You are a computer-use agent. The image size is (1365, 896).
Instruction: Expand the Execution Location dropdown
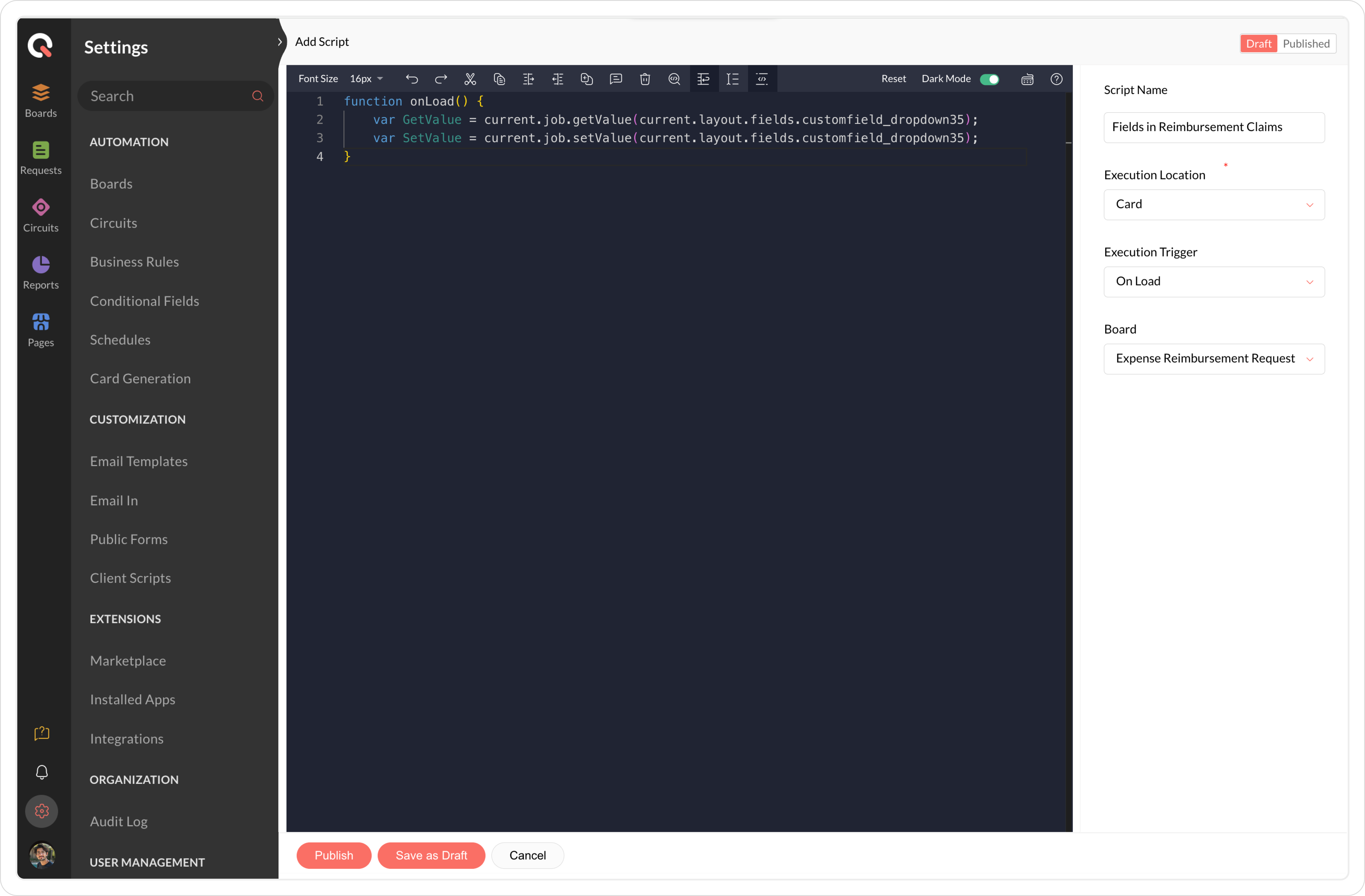[x=1214, y=205]
